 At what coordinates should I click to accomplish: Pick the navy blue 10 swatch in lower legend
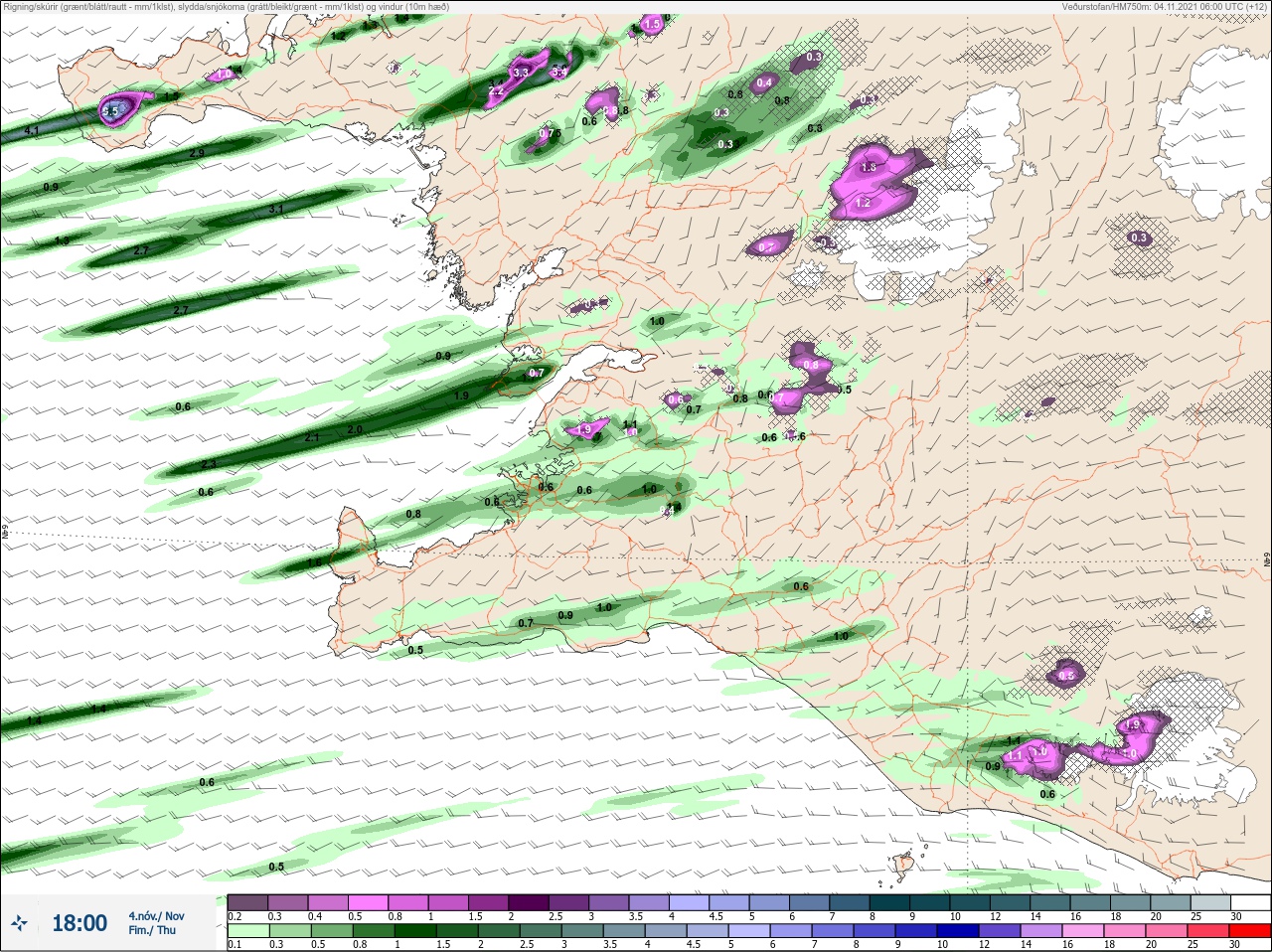click(957, 931)
